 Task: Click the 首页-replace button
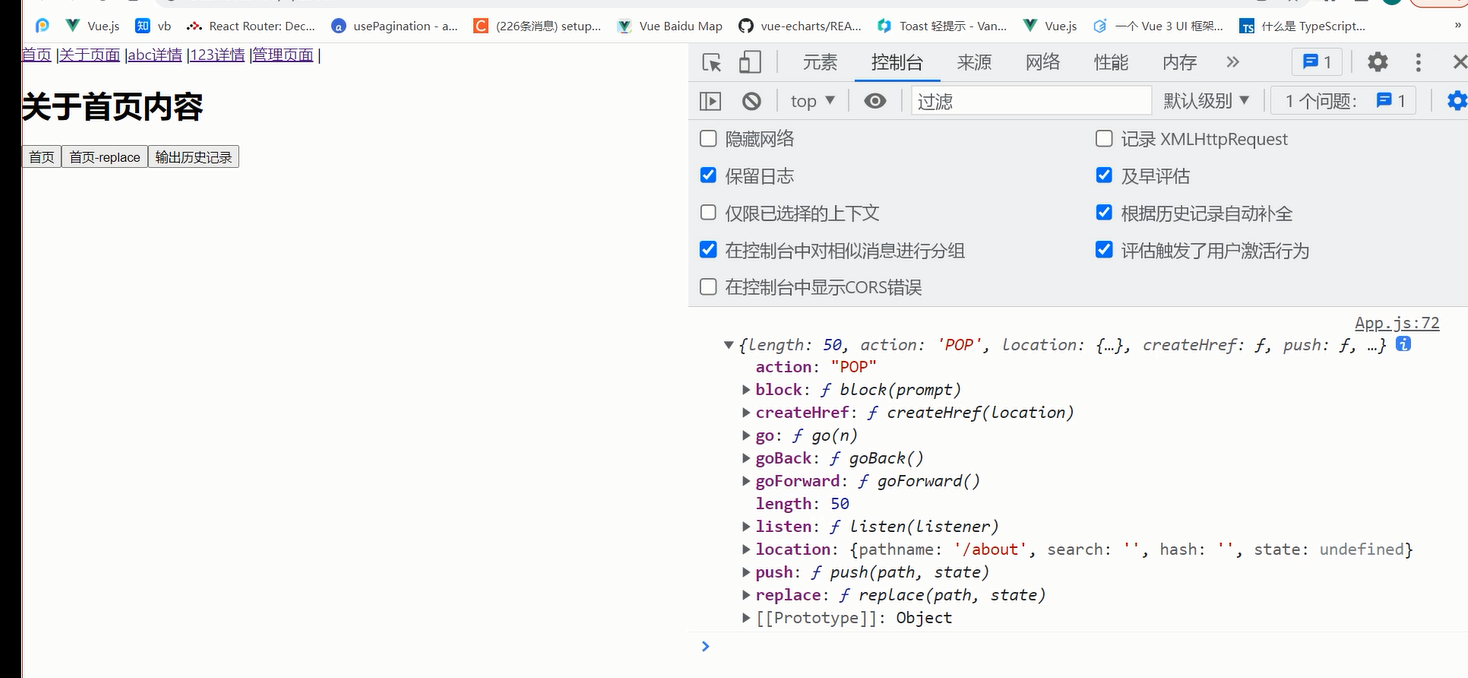(104, 156)
